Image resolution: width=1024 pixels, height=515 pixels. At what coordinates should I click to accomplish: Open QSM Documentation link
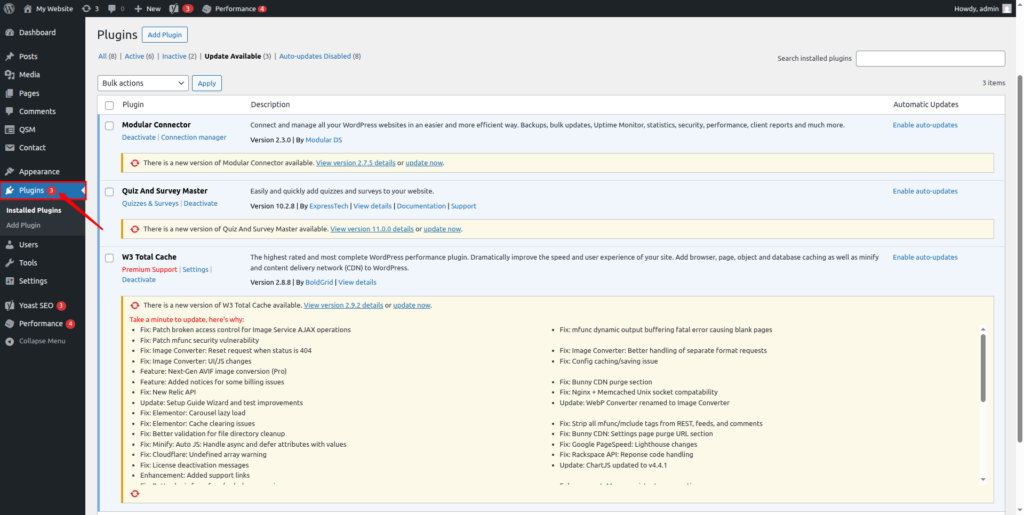click(421, 206)
